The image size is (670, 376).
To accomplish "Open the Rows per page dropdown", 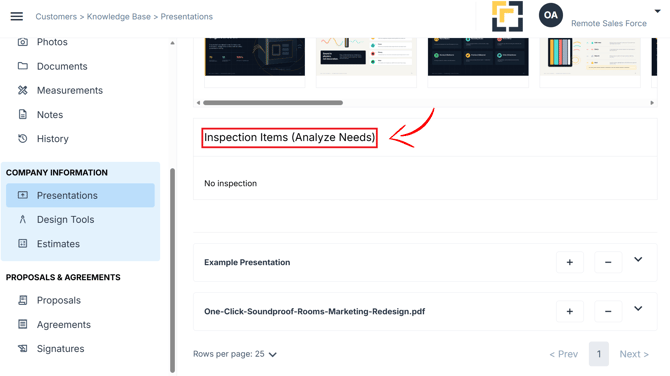I will click(x=235, y=354).
